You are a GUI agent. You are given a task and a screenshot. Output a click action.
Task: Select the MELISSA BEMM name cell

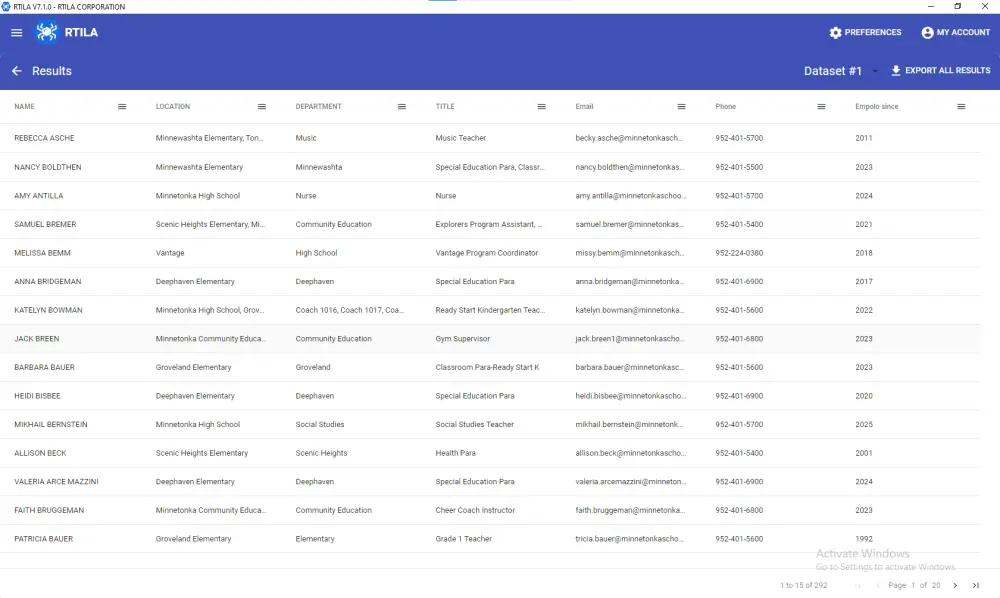click(x=42, y=253)
